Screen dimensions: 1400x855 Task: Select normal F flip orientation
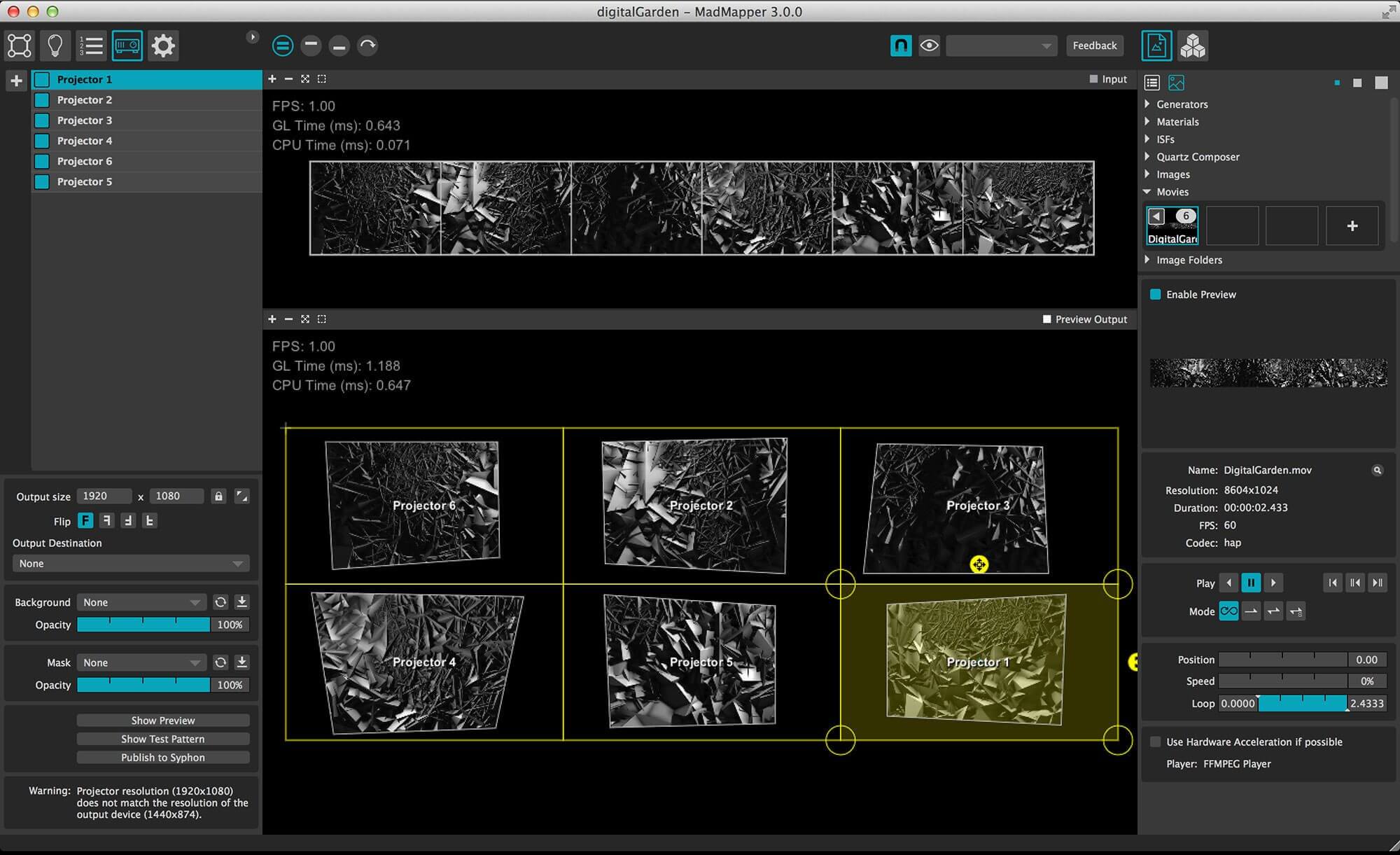(85, 521)
